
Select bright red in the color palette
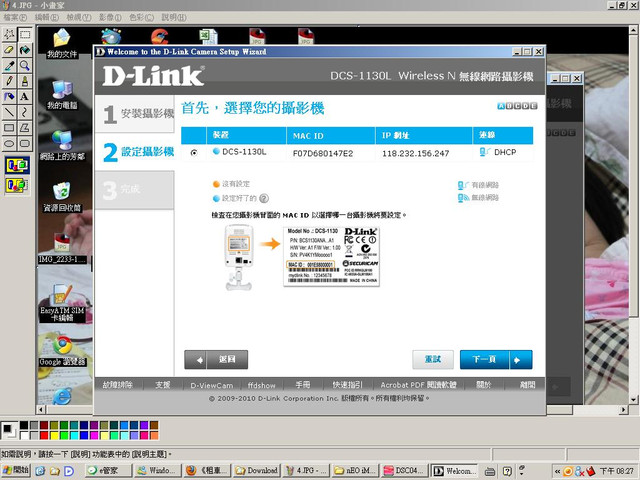[44, 436]
